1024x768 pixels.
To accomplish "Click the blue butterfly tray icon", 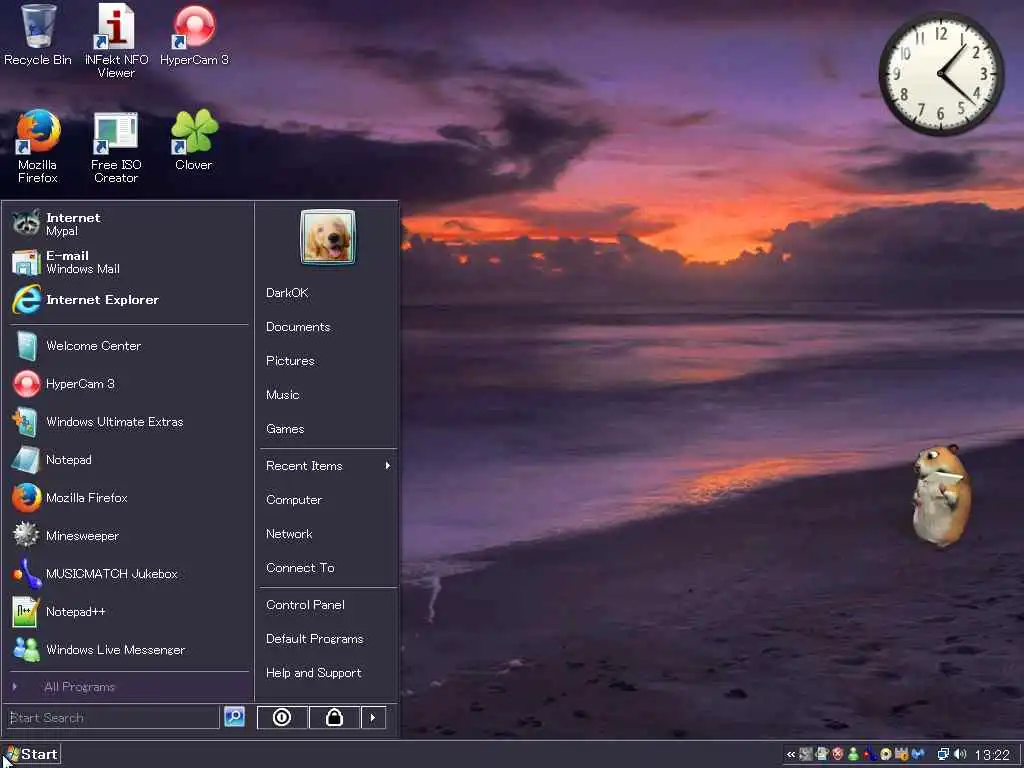I will pyautogui.click(x=918, y=754).
